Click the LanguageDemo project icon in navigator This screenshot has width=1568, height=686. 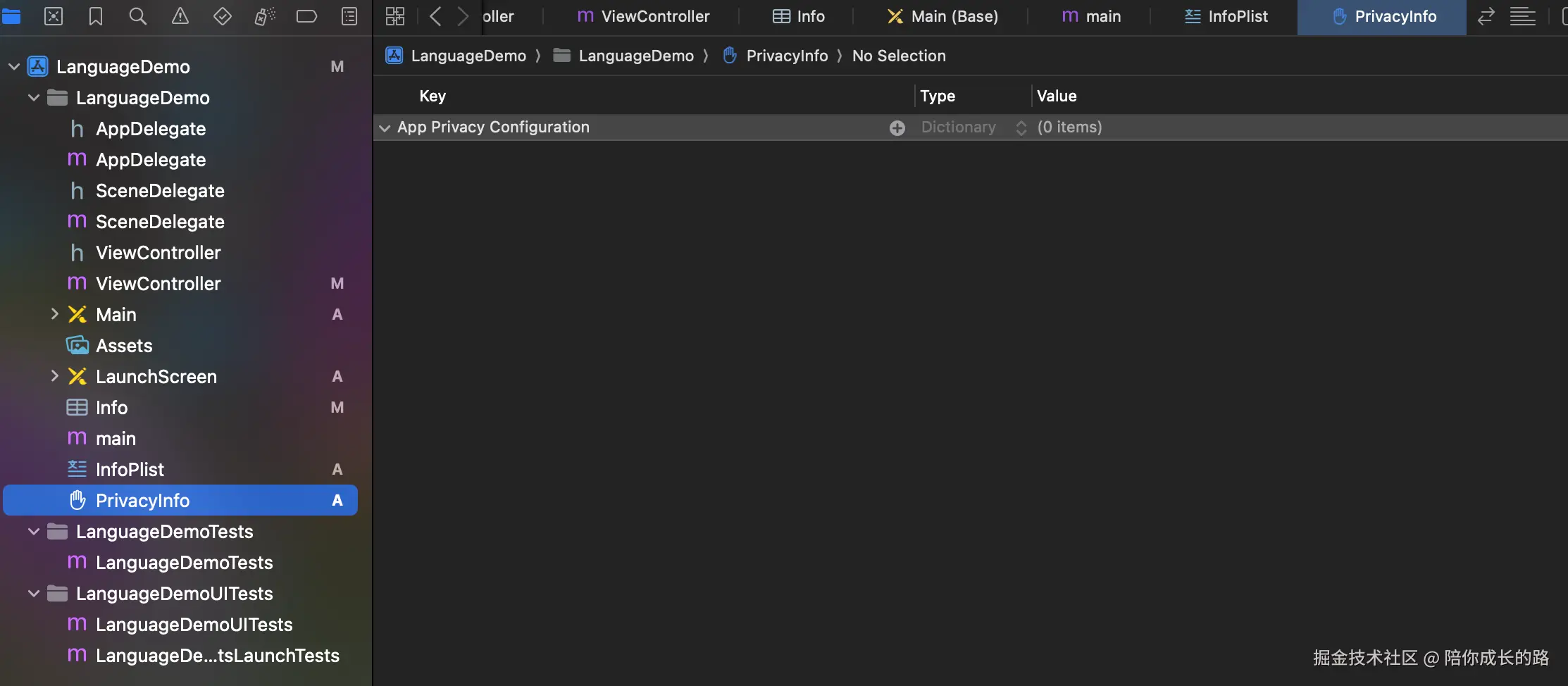37,67
